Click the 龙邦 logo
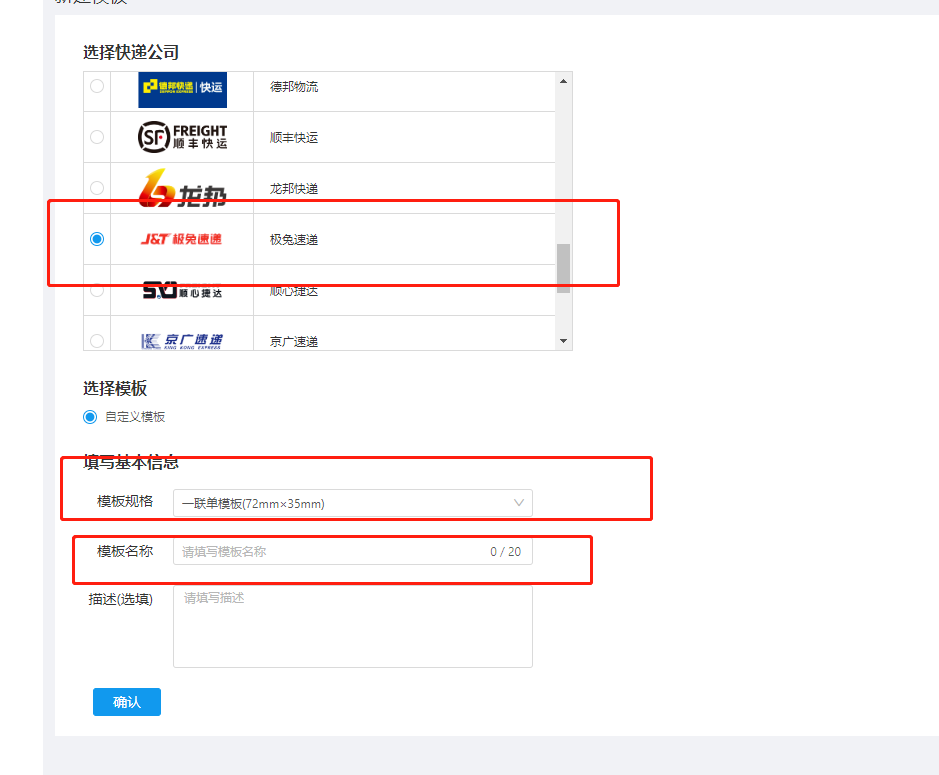This screenshot has width=939, height=775. [183, 188]
